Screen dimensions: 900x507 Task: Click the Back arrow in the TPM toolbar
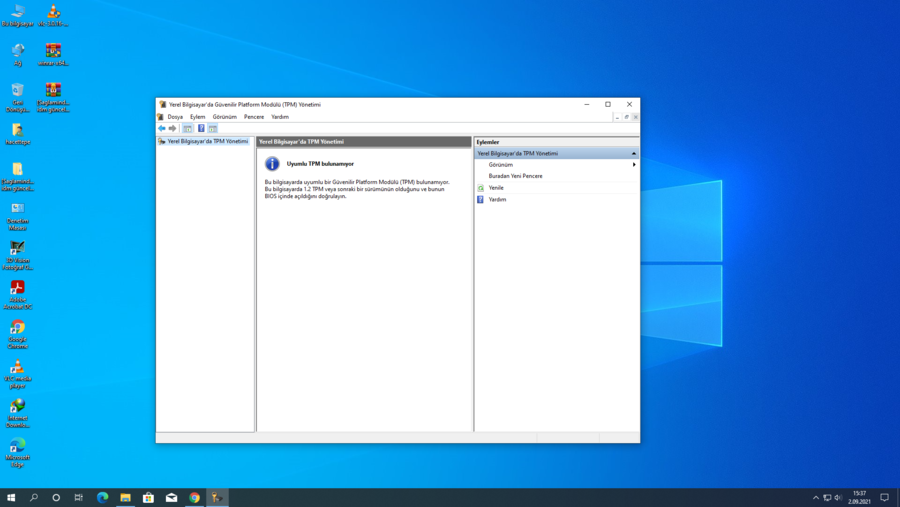point(162,129)
